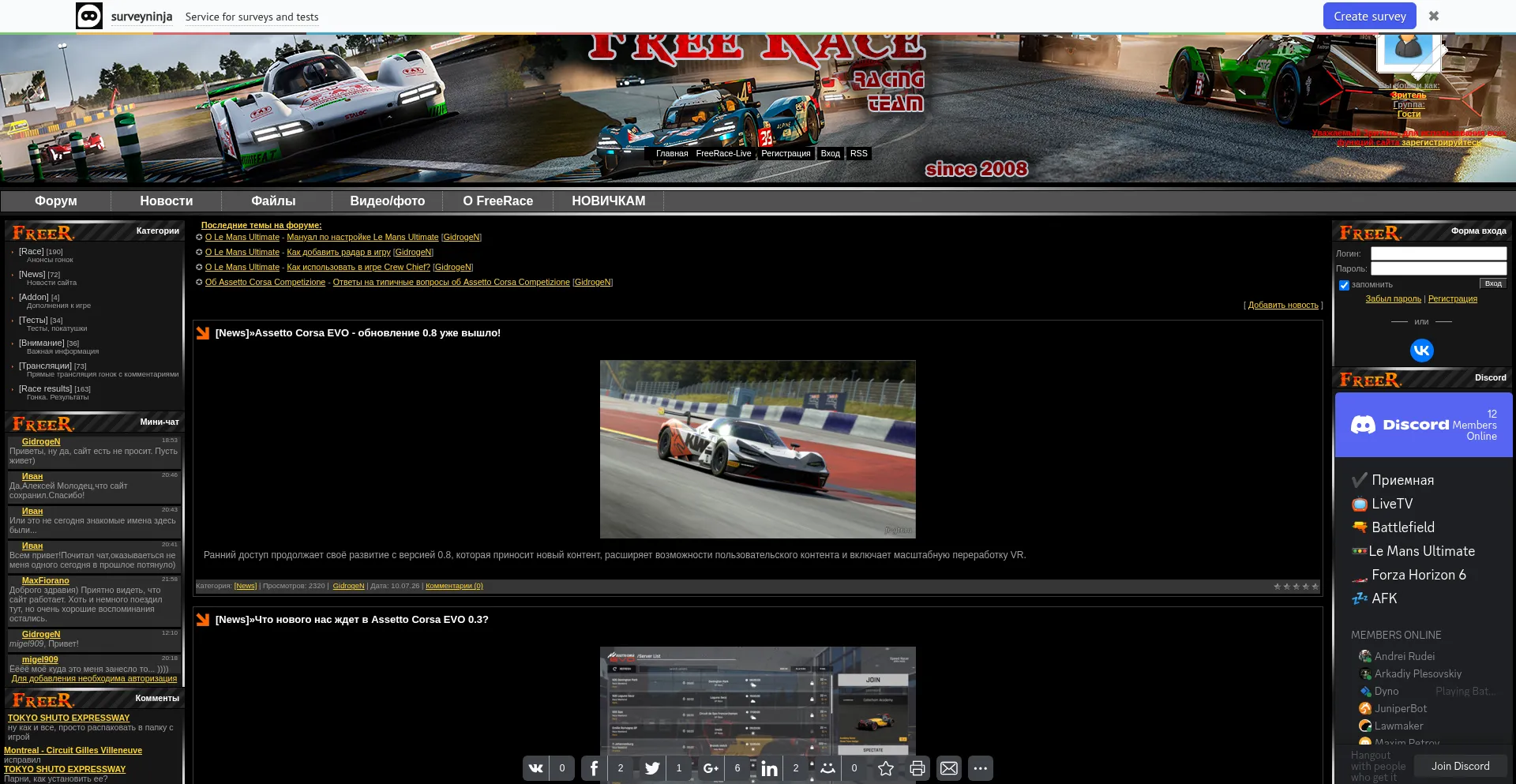This screenshot has height=784, width=1516.
Task: Click Добавить новость link
Action: (x=1283, y=305)
